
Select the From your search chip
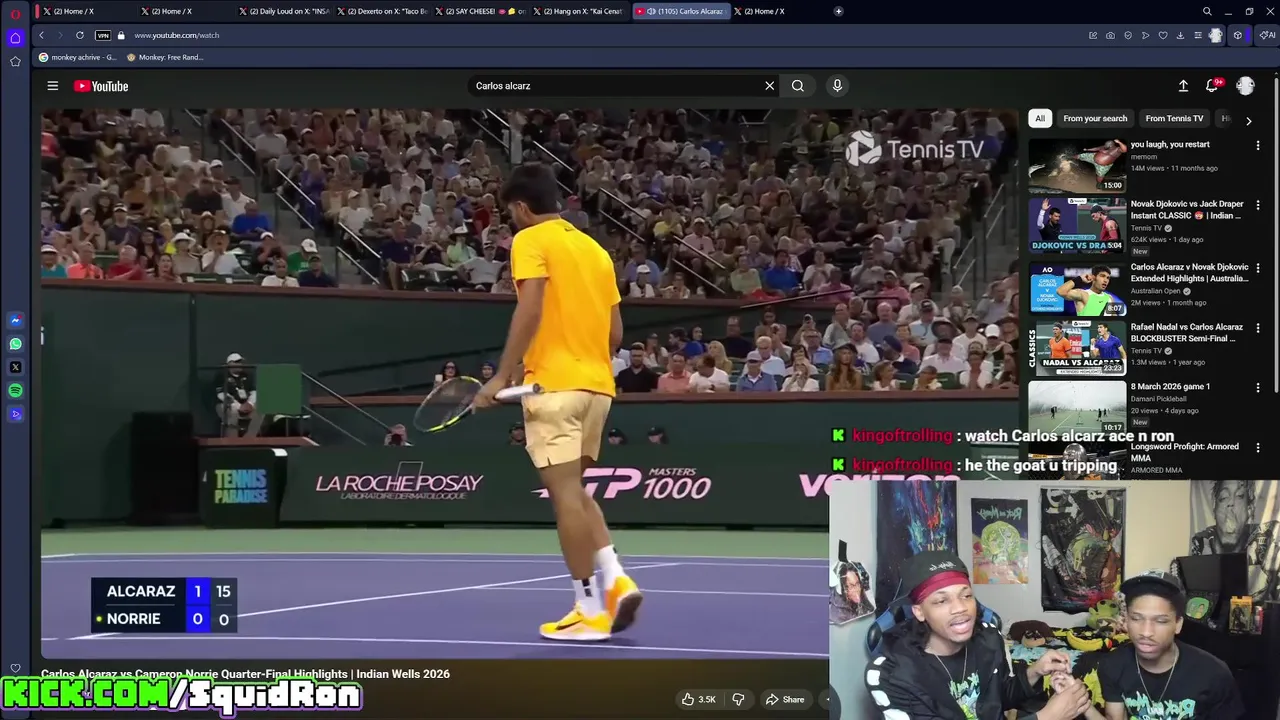point(1095,118)
